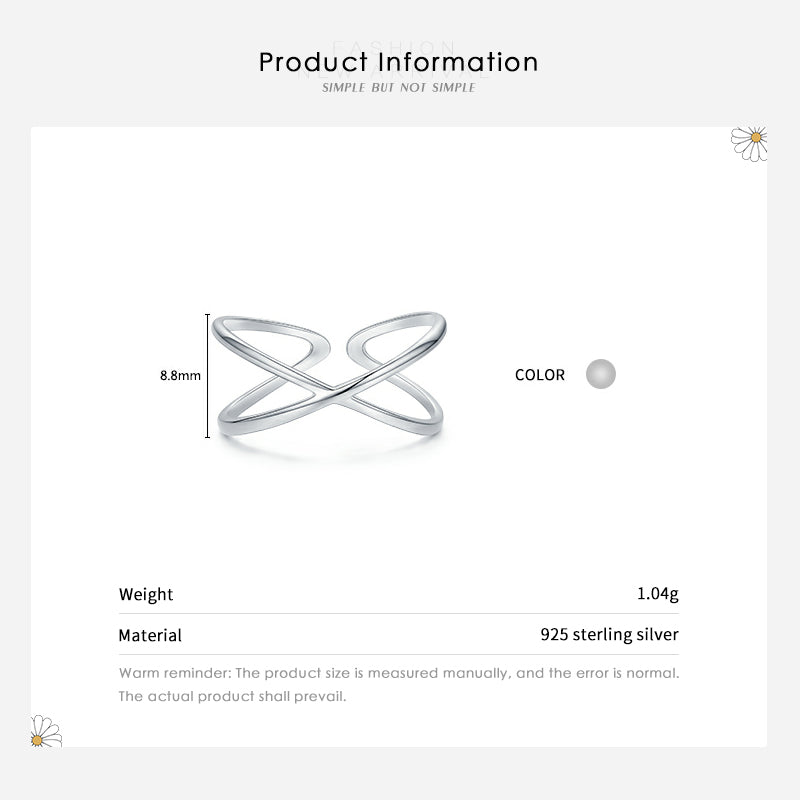
Task: Click the "8.8mm" measurement label
Action: click(x=181, y=376)
